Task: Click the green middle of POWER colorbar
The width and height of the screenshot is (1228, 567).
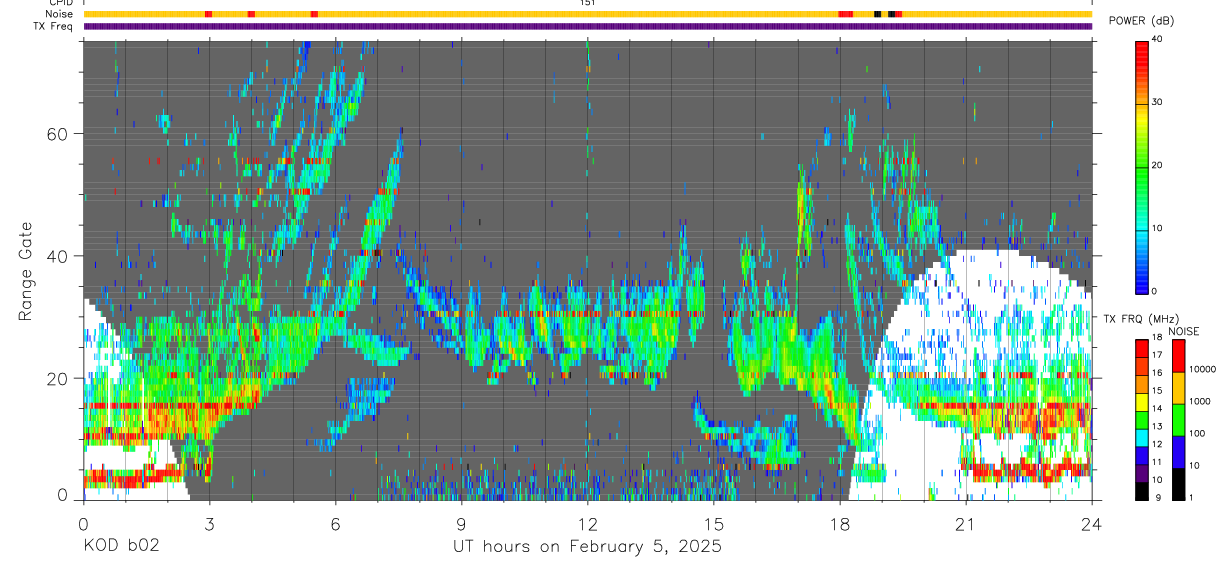Action: point(1142,165)
